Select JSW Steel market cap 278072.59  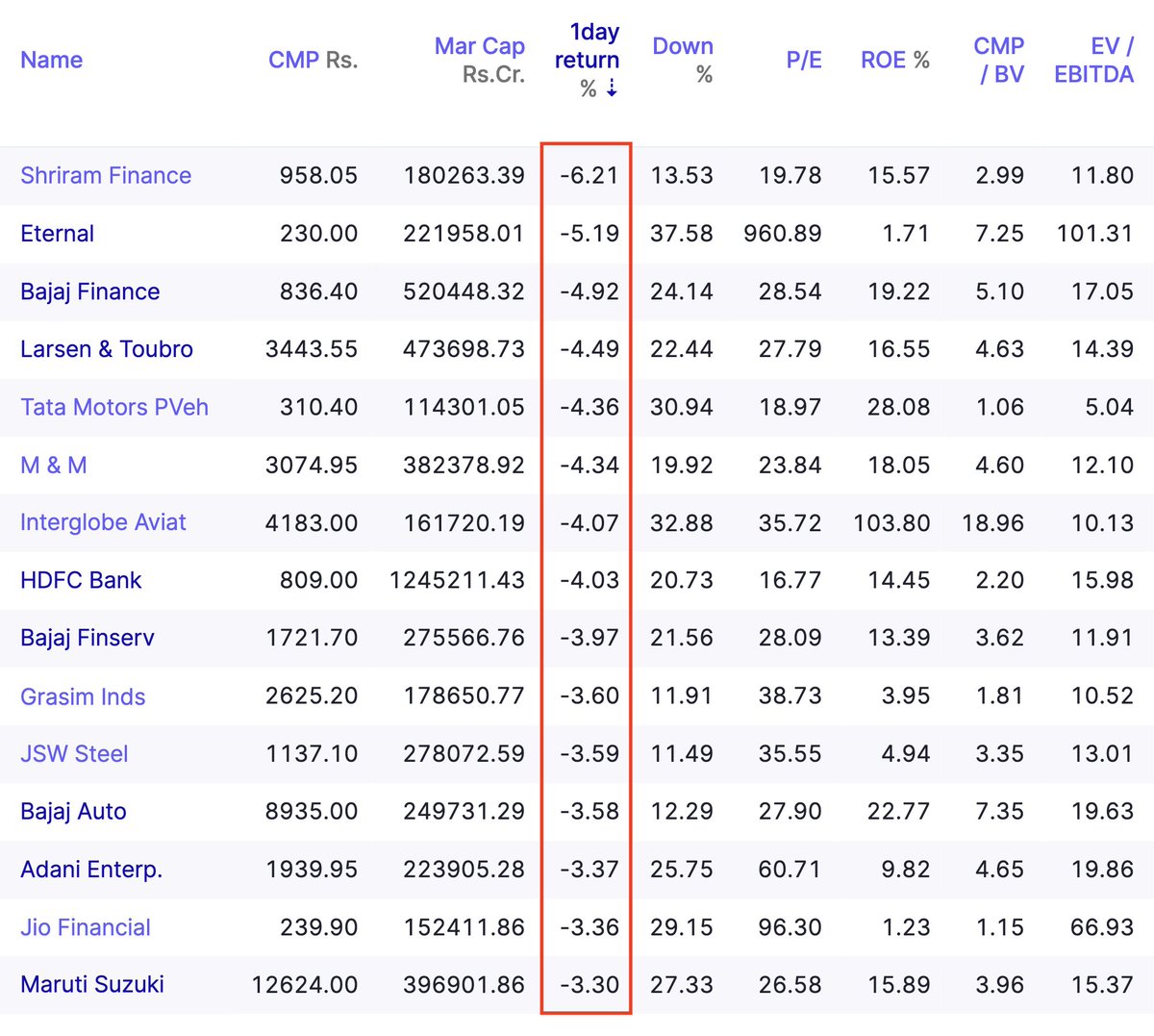tap(464, 754)
